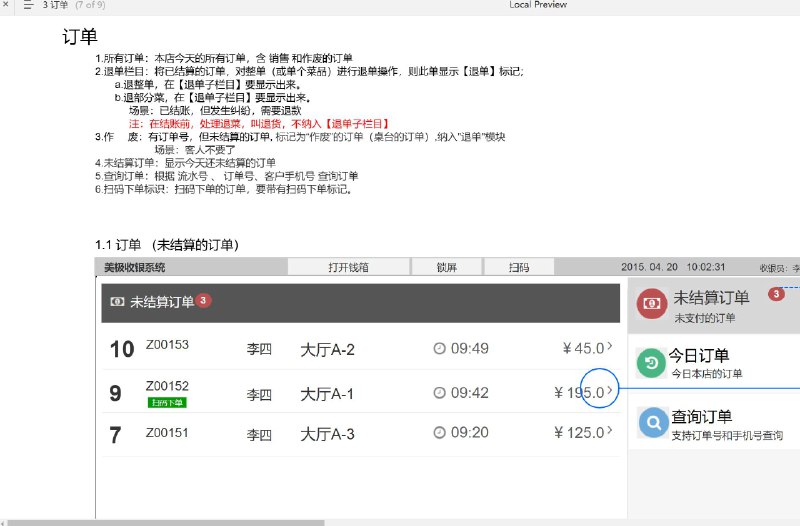The width and height of the screenshot is (800, 526).
Task: Click the 锁屏 button
Action: pyautogui.click(x=446, y=267)
